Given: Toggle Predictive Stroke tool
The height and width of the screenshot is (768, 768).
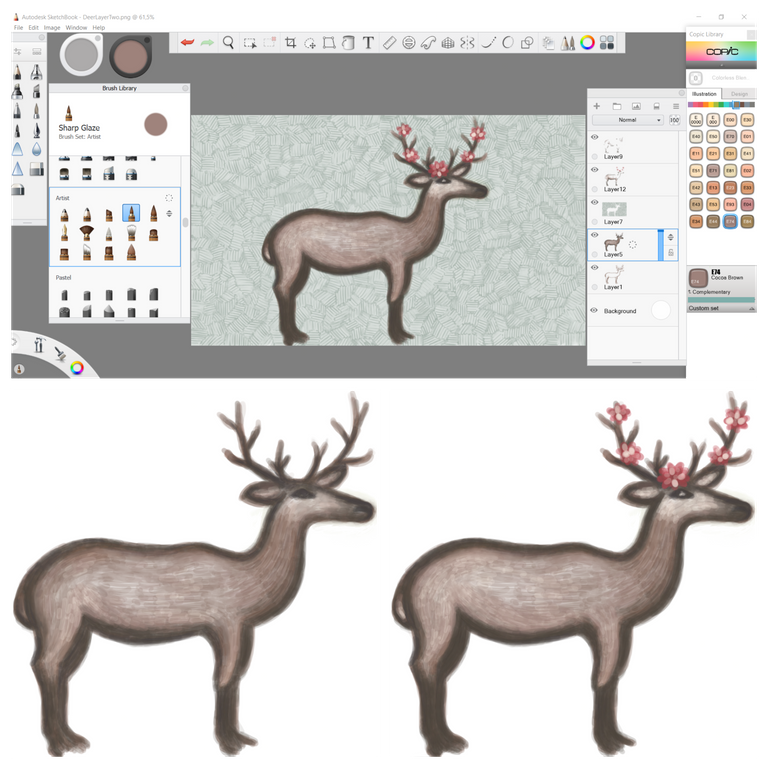Looking at the screenshot, I should (x=508, y=43).
